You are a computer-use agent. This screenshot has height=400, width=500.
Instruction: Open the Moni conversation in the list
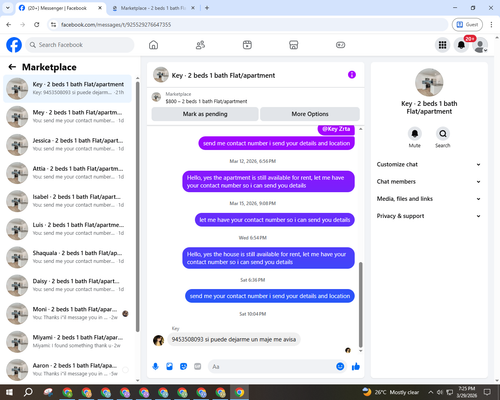(67, 313)
